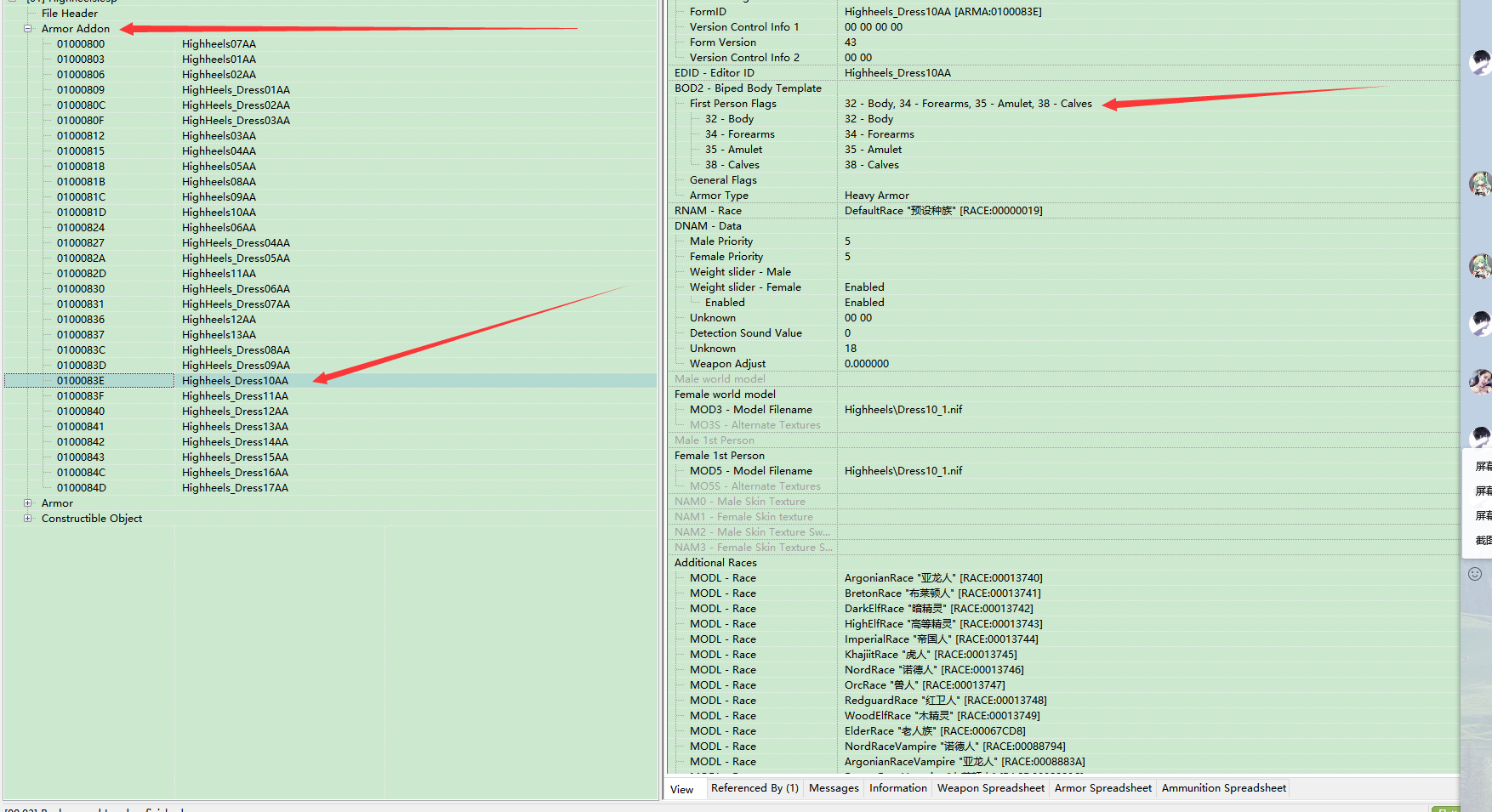This screenshot has width=1492, height=812.
Task: Open the emoji picker in the chat window
Action: (x=1475, y=574)
